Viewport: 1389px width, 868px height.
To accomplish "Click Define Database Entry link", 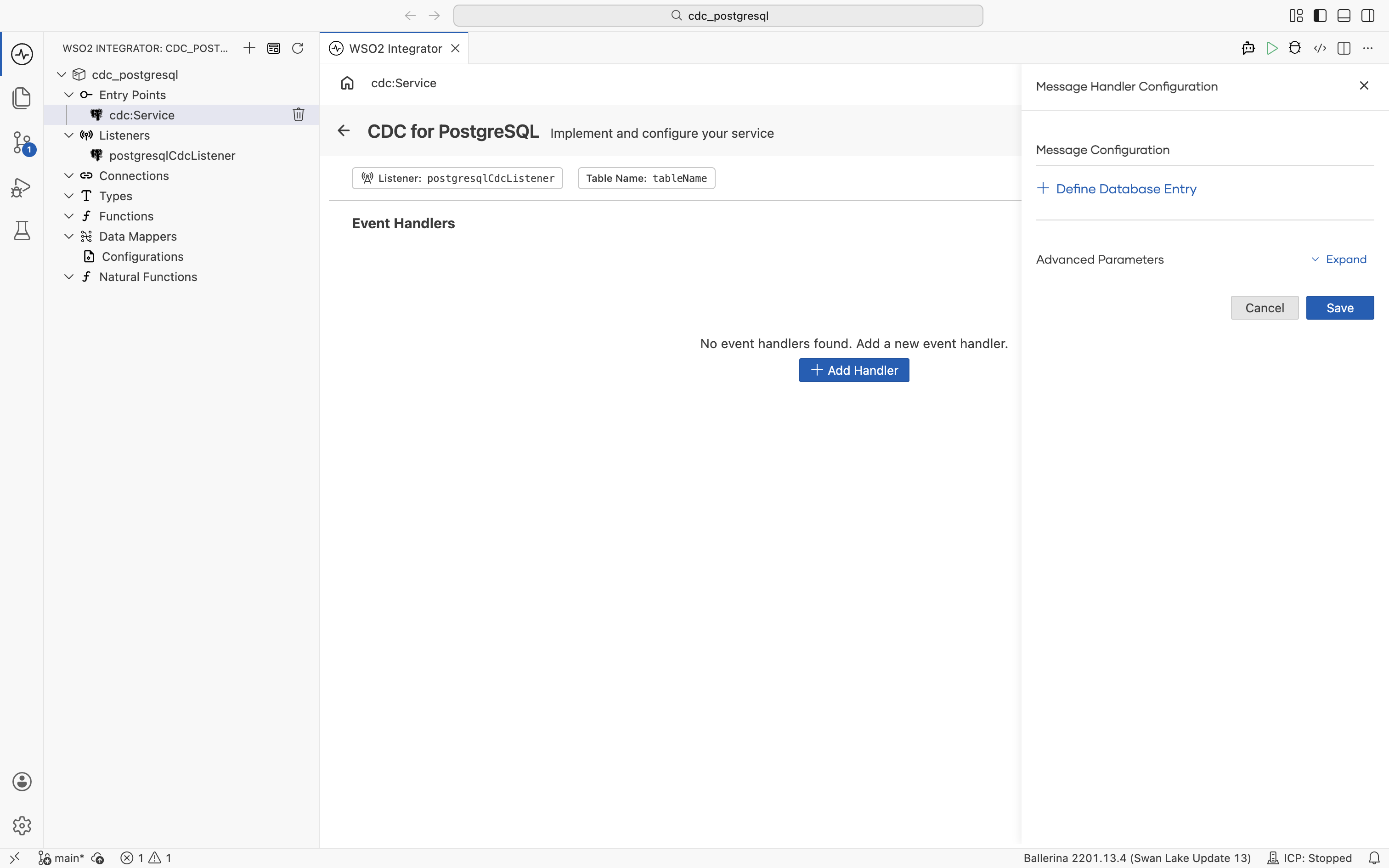I will pos(1116,189).
